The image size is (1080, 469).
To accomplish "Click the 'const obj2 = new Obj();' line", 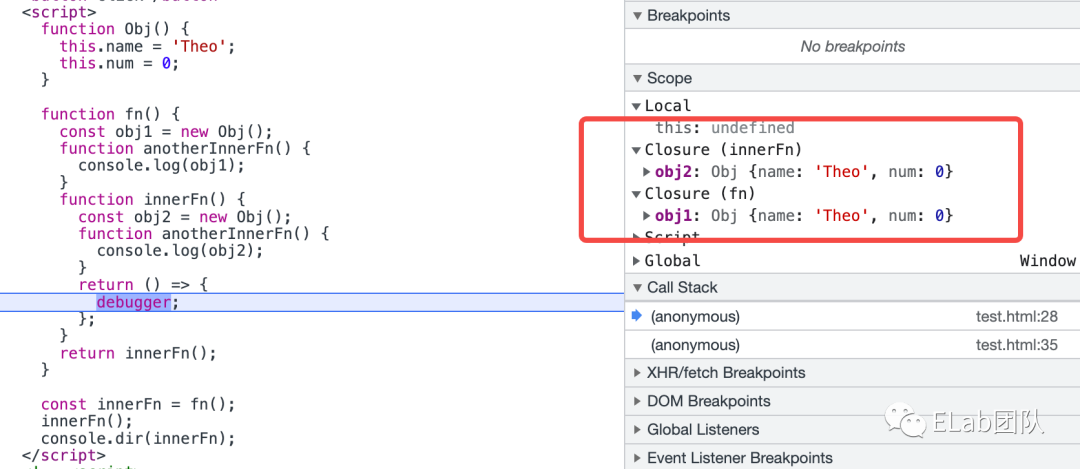I will click(185, 216).
